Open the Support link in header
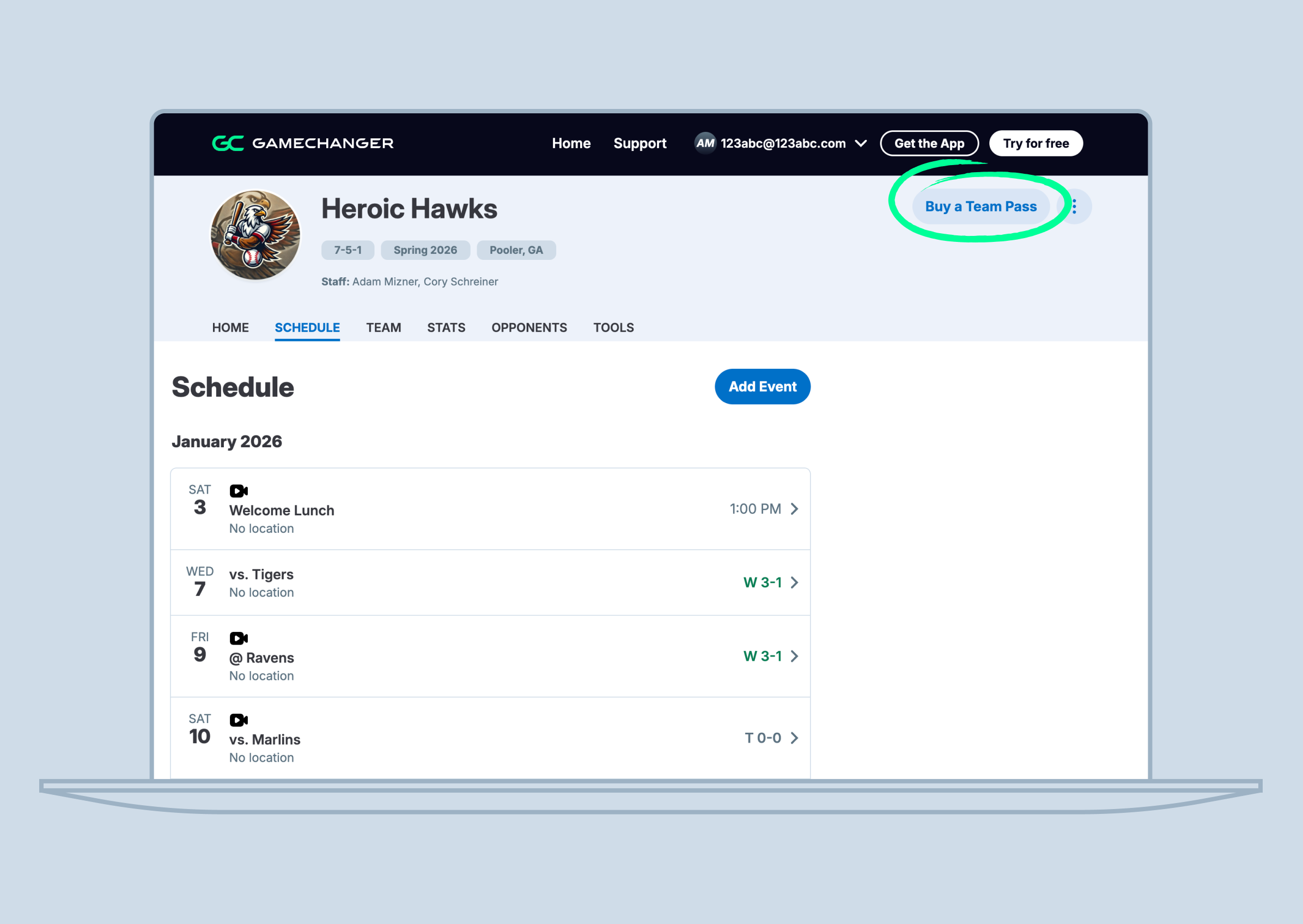The image size is (1303, 924). [640, 143]
